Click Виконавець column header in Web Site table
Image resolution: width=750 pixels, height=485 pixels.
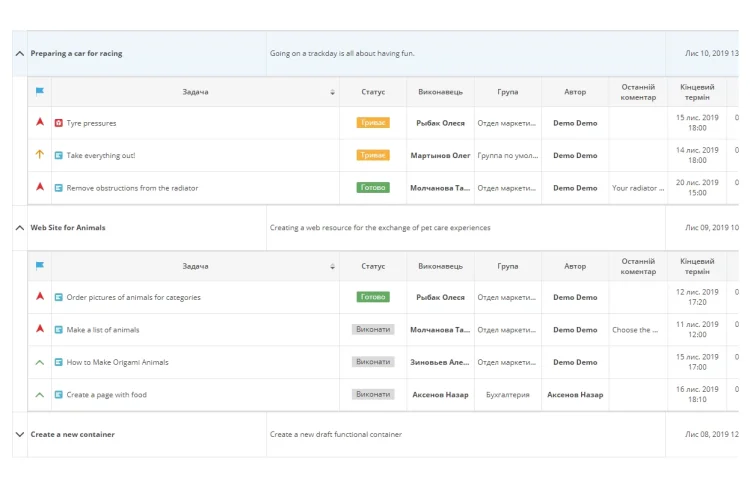(440, 266)
